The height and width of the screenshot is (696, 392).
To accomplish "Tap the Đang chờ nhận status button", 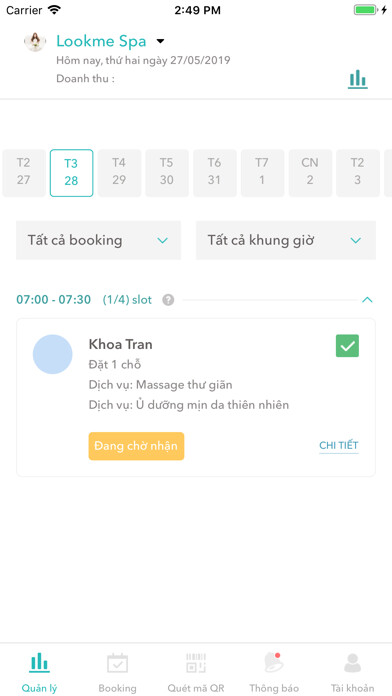I will (136, 446).
